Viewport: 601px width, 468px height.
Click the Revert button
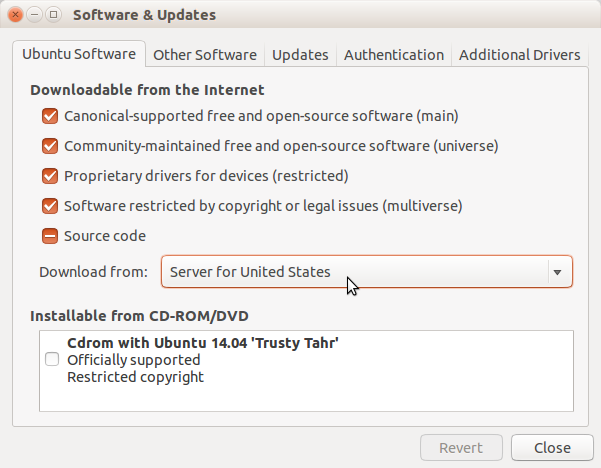tap(461, 448)
